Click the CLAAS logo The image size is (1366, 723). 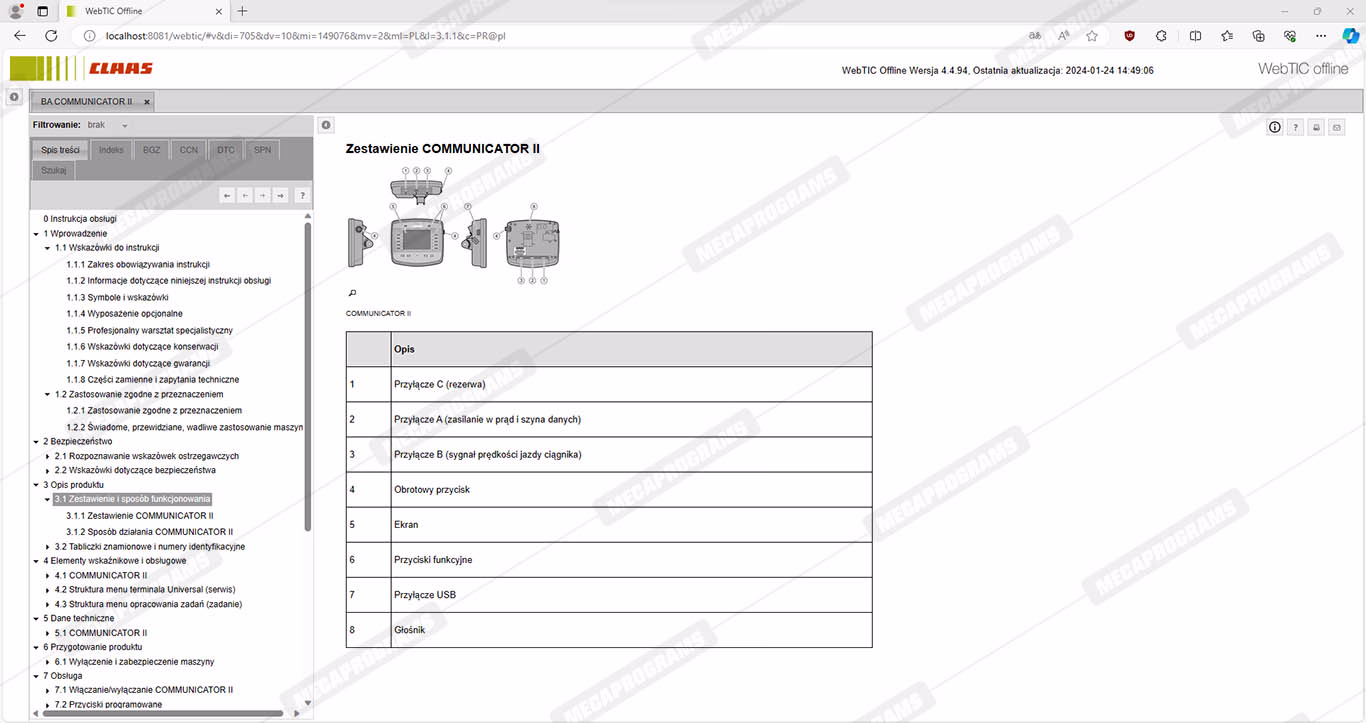pyautogui.click(x=81, y=68)
